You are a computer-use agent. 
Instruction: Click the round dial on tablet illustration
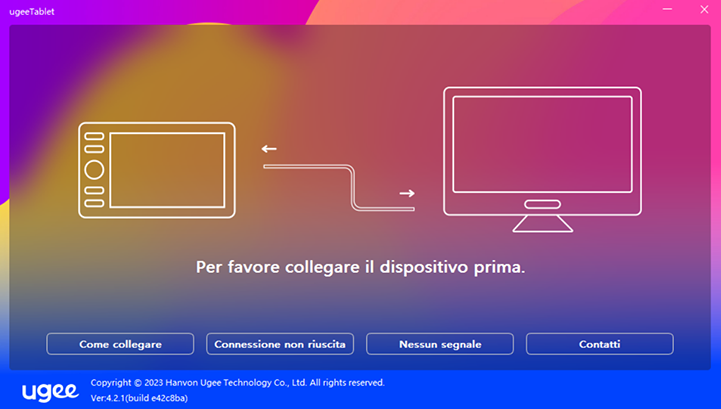(94, 170)
